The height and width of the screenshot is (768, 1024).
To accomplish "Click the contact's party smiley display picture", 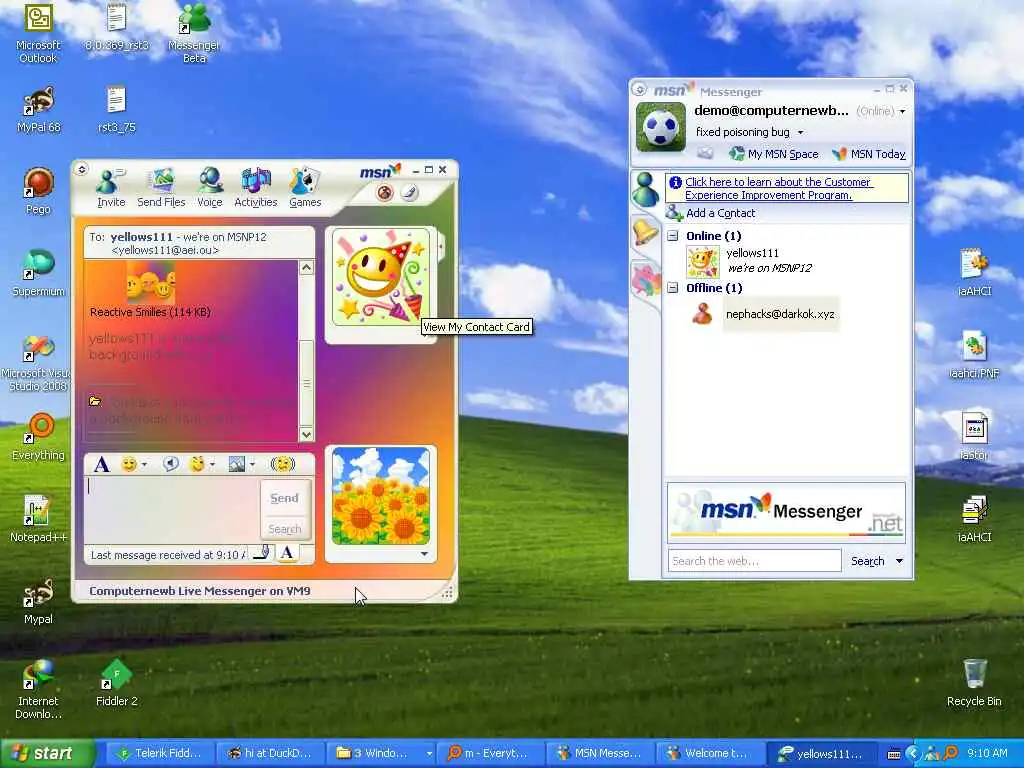I will point(381,277).
